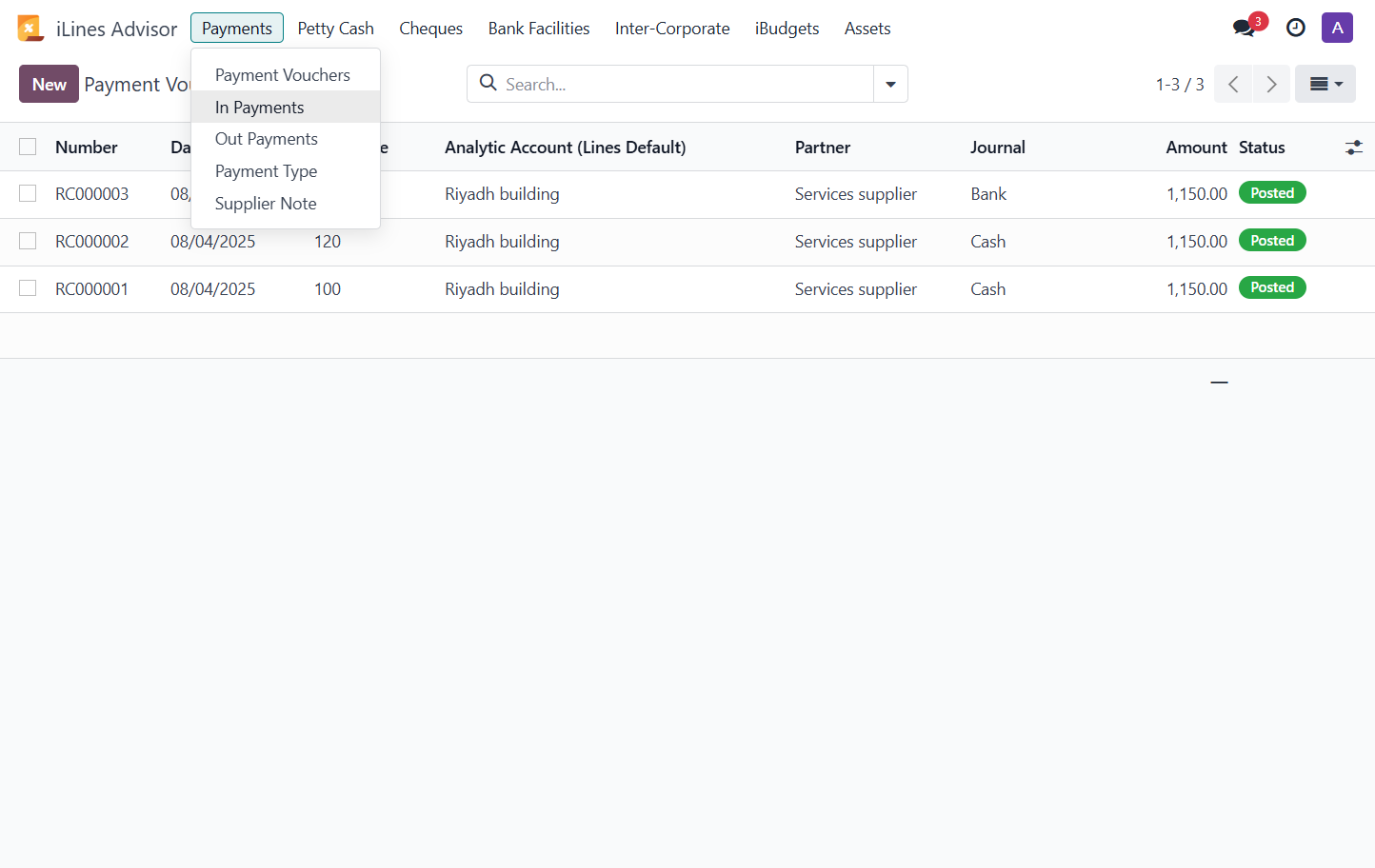Image resolution: width=1375 pixels, height=868 pixels.
Task: Choose Out Payments from the dropdown
Action: coord(286,139)
